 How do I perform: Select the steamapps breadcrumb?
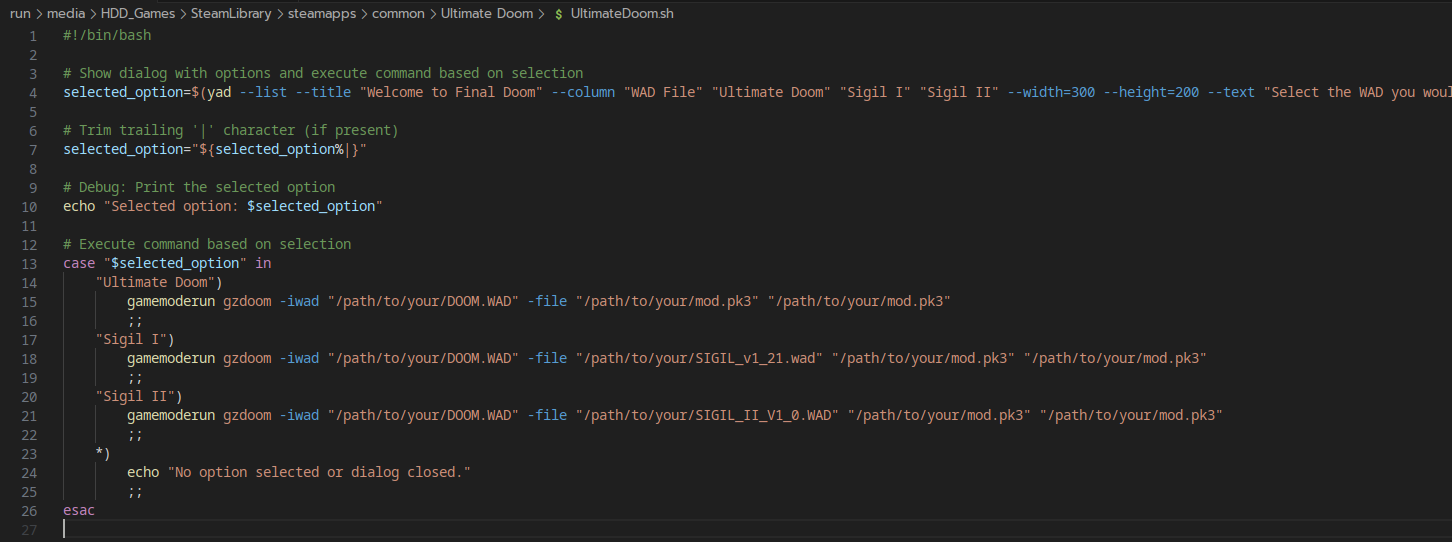pos(321,14)
